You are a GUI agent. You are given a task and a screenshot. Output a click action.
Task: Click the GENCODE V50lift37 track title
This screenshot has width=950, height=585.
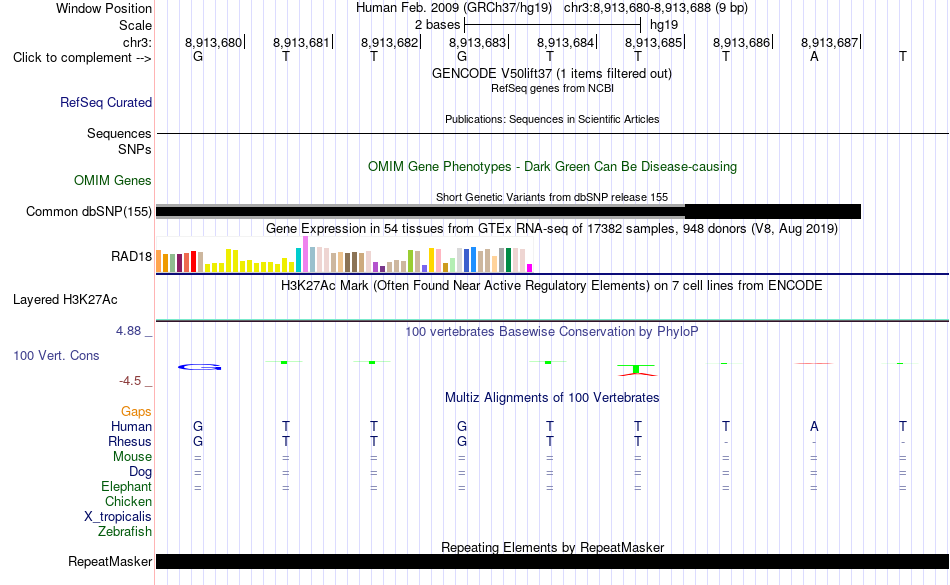coord(552,73)
